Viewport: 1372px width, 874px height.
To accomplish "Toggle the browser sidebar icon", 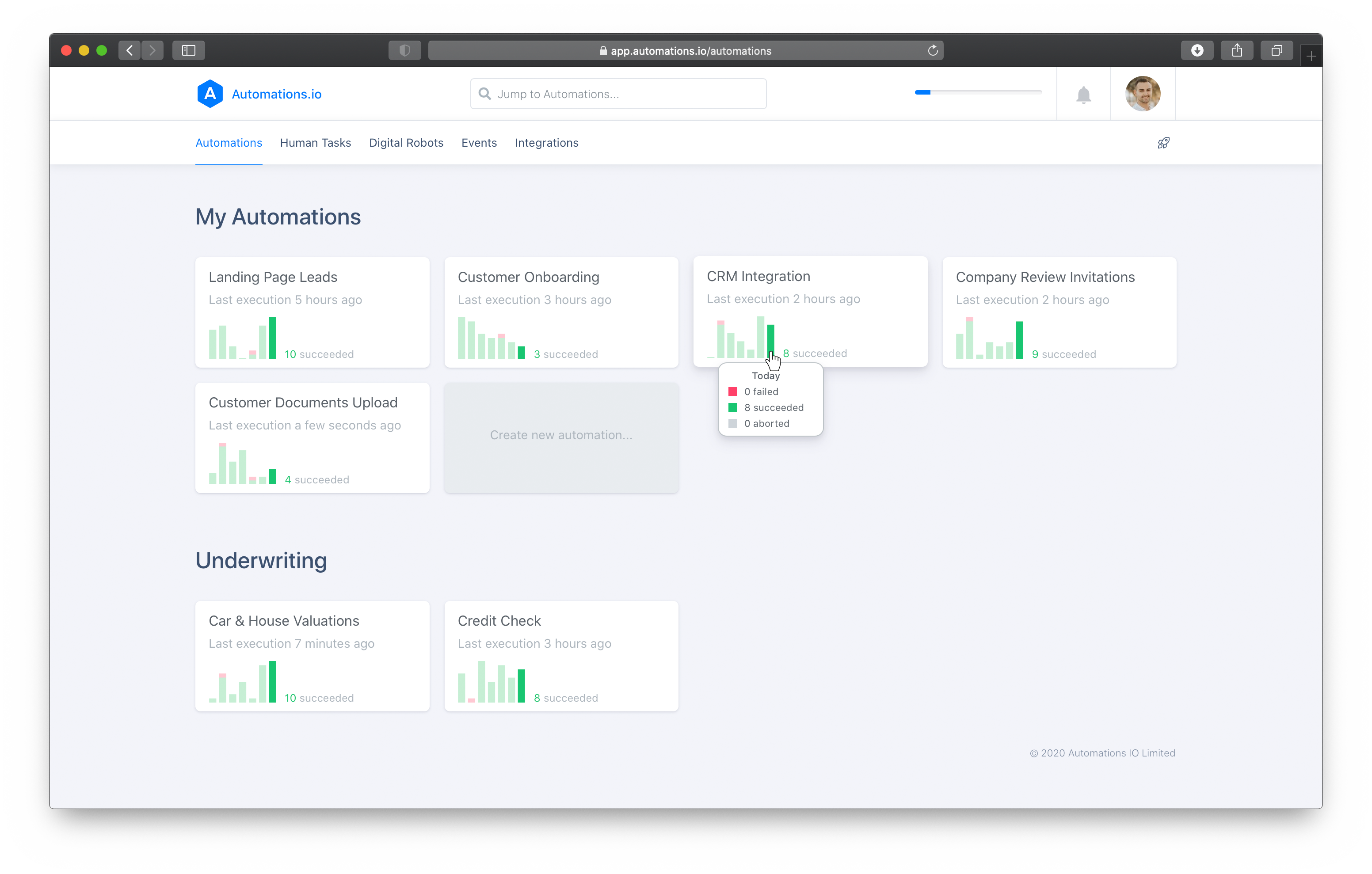I will point(189,51).
